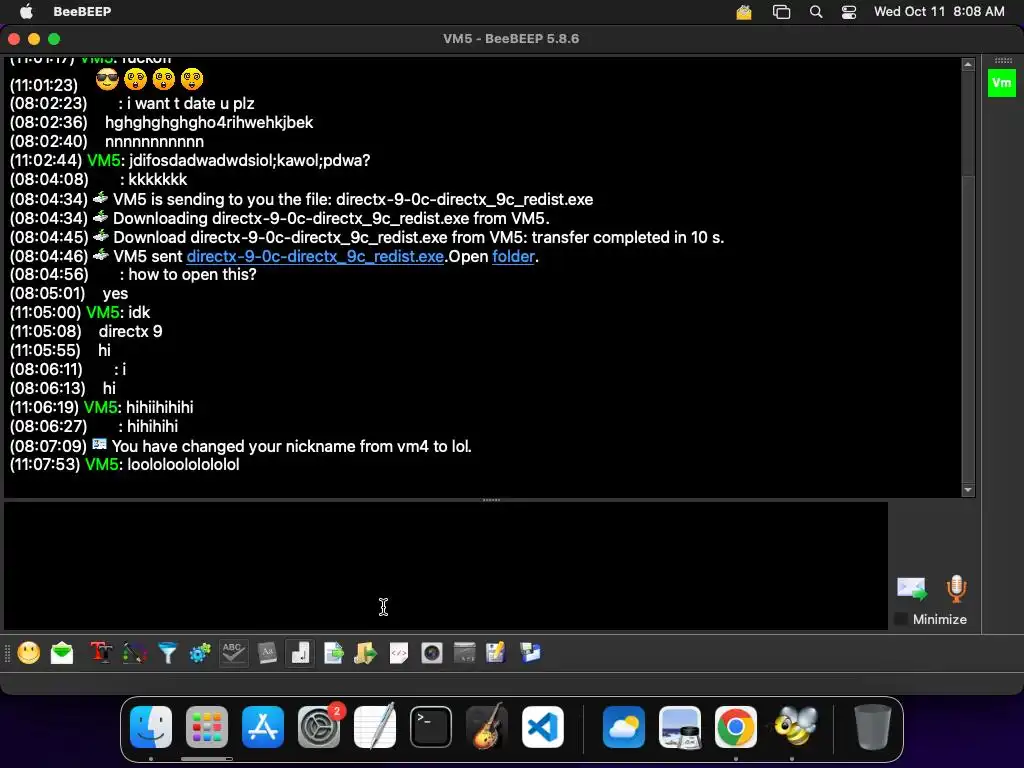
Task: Click the emoji row message at 11:01:23
Action: coord(150,80)
